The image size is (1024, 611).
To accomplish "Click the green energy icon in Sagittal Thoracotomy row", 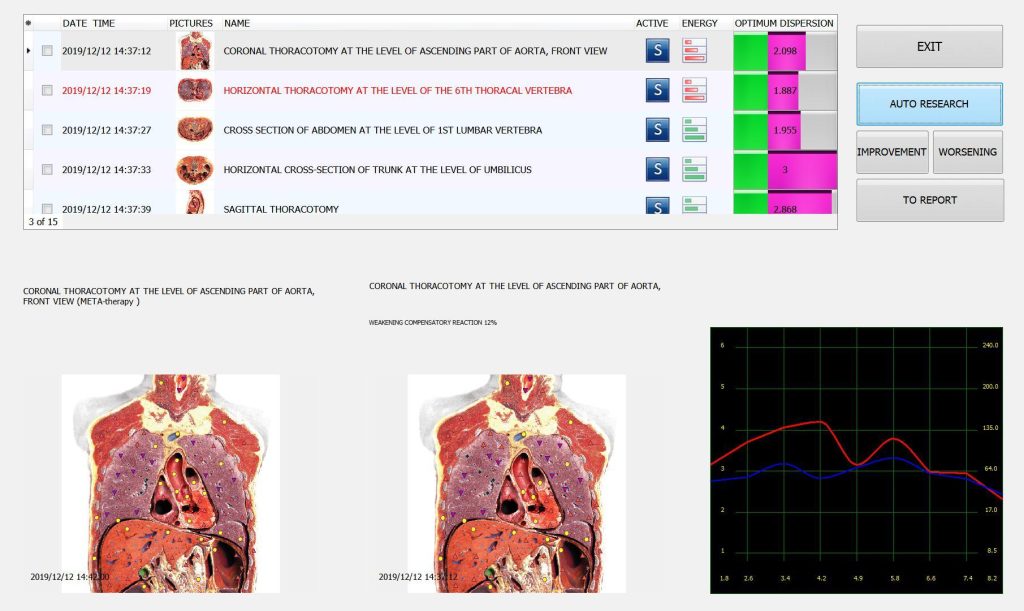I will pos(694,206).
